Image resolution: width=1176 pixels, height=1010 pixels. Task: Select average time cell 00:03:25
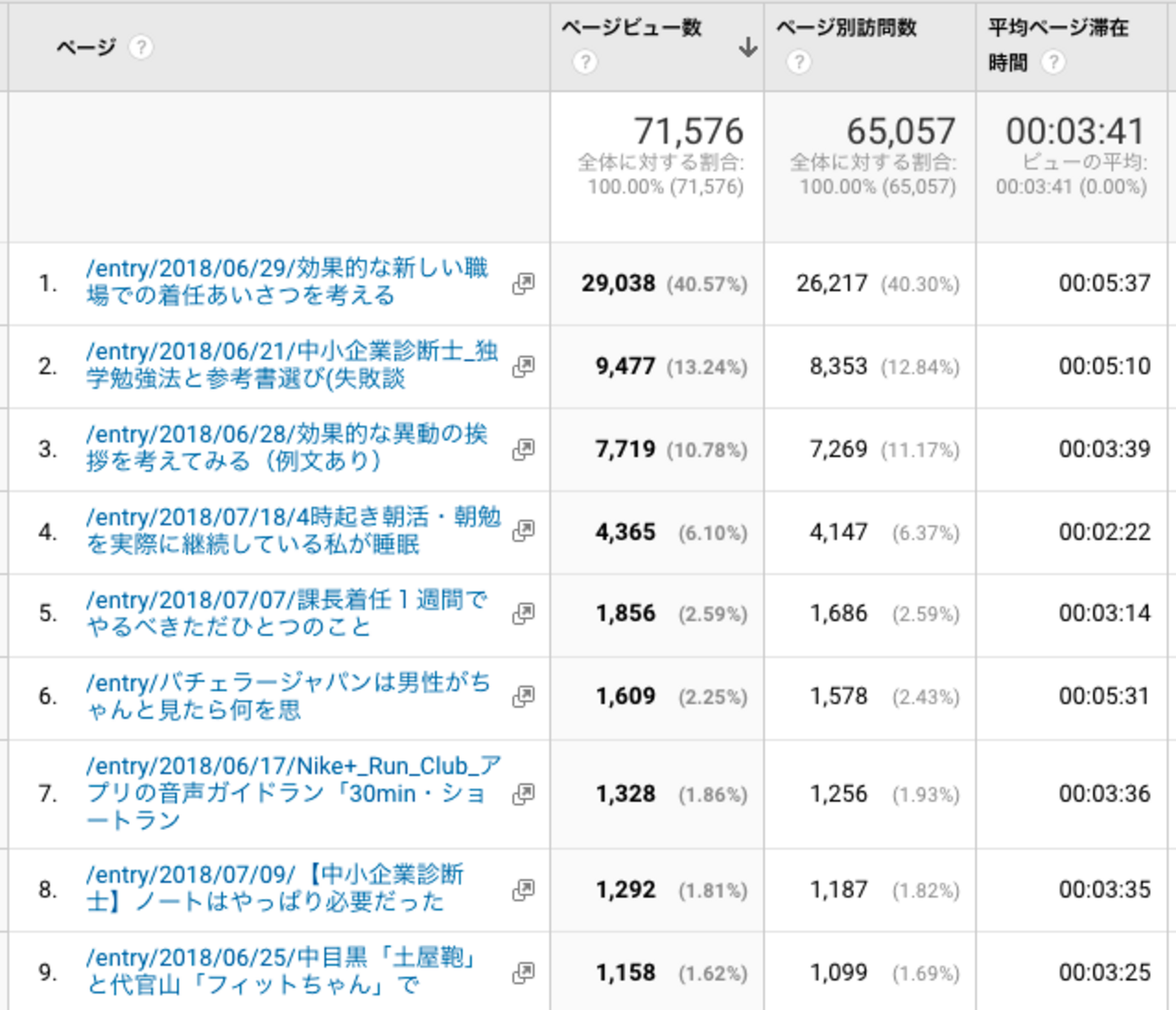tap(1105, 973)
